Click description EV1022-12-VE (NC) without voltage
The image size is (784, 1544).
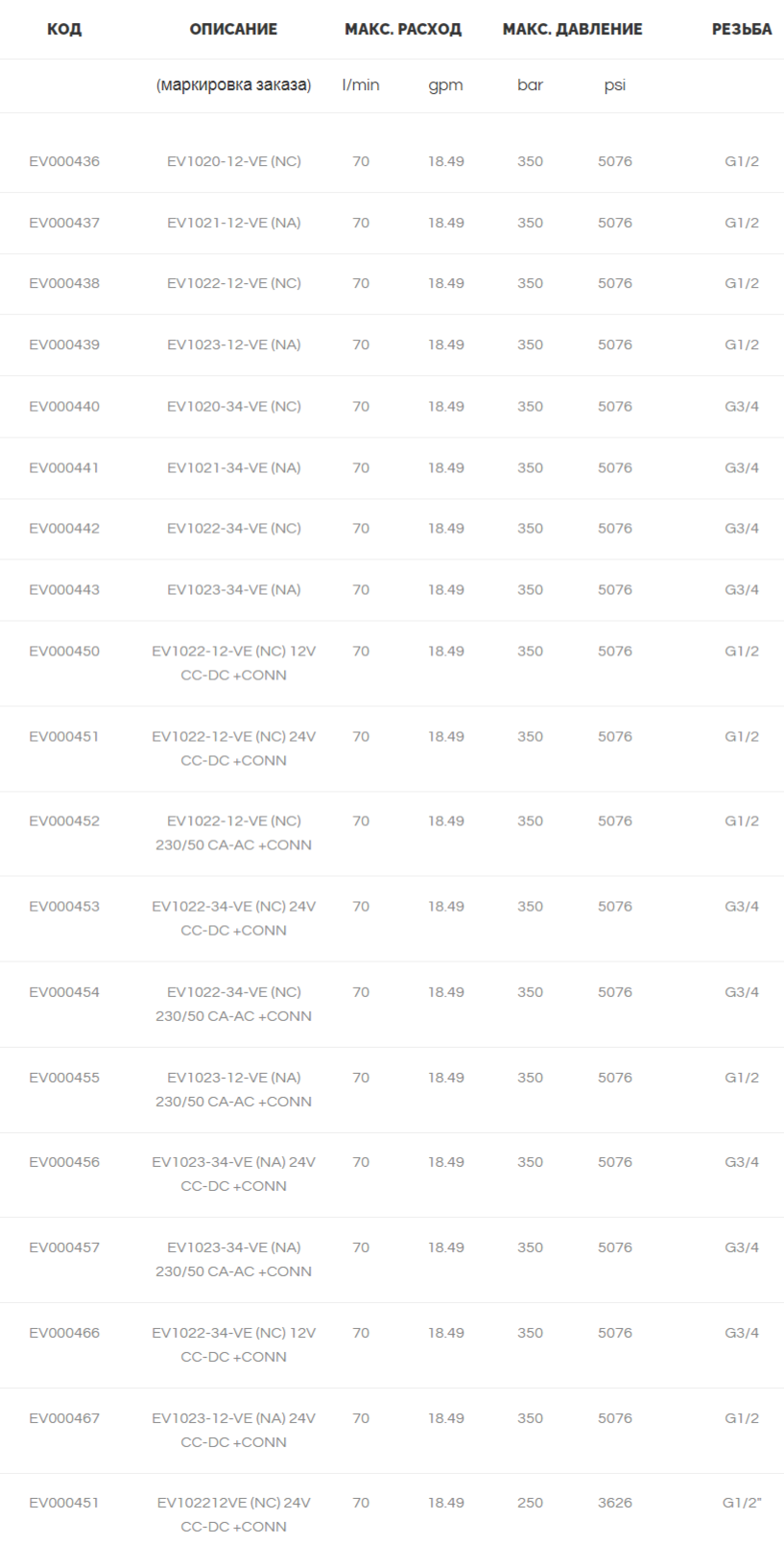234,283
